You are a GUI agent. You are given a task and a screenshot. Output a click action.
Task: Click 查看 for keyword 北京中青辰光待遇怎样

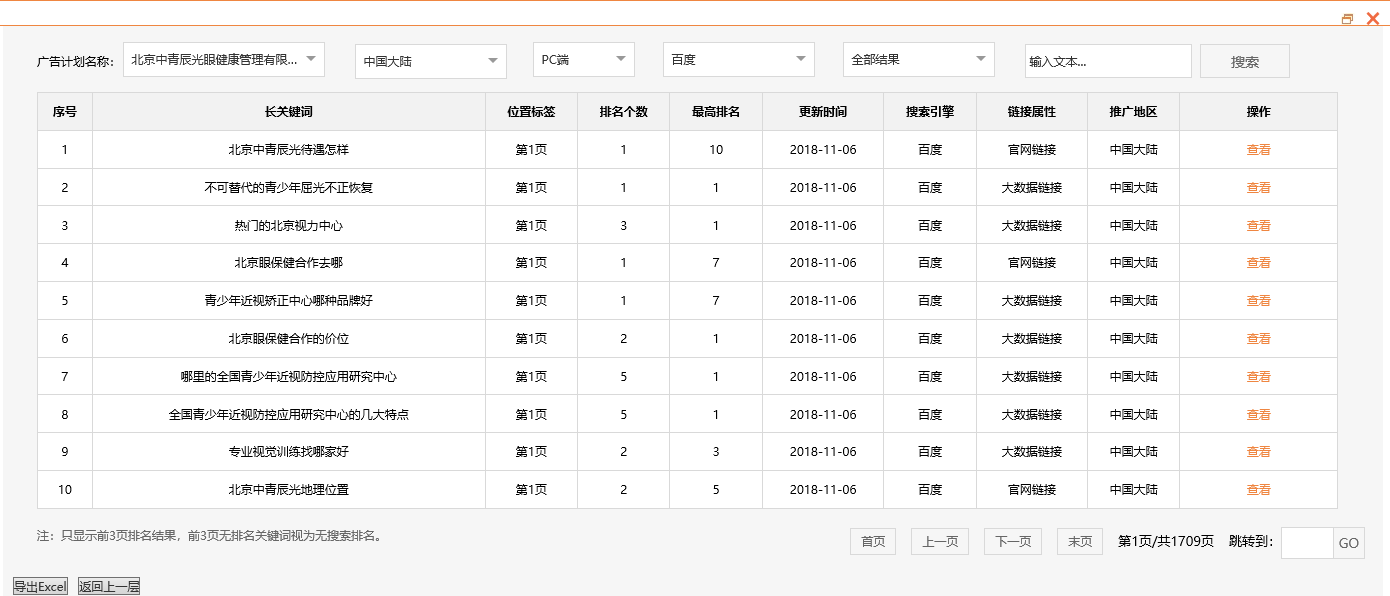click(1258, 148)
